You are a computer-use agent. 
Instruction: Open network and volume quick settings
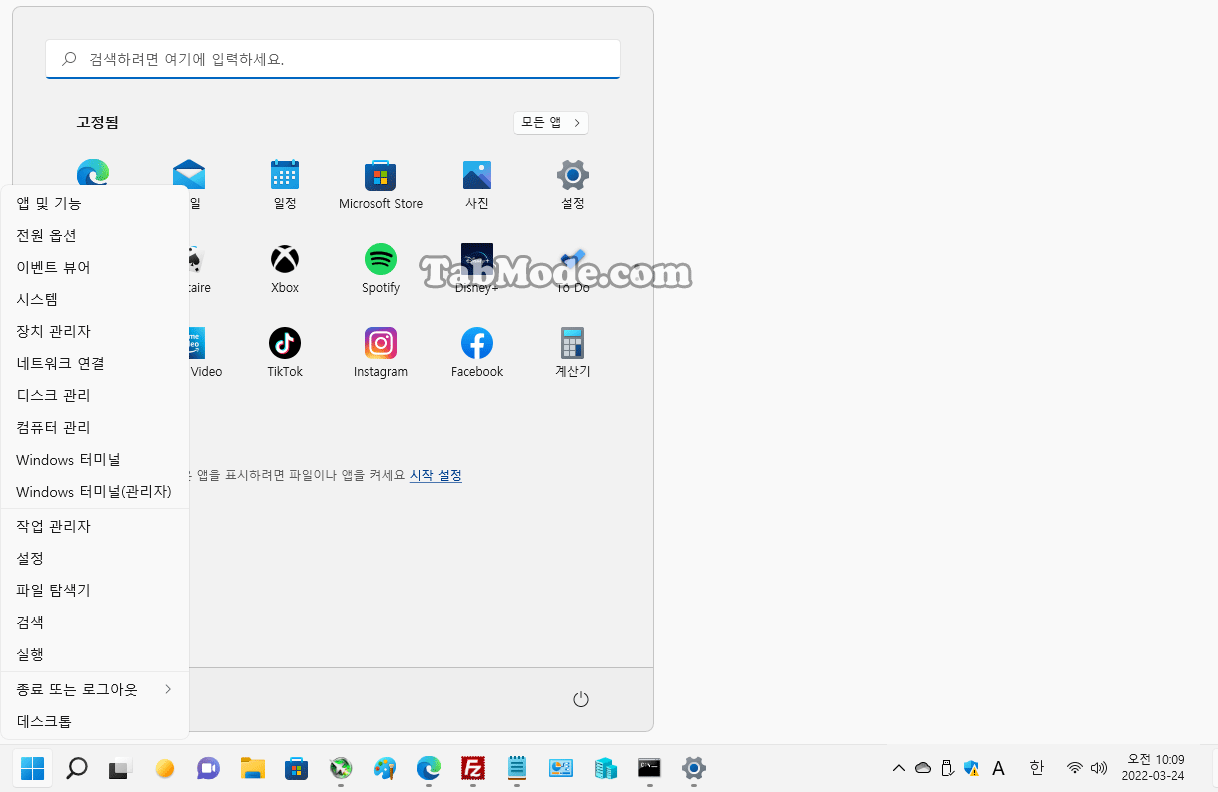1087,768
